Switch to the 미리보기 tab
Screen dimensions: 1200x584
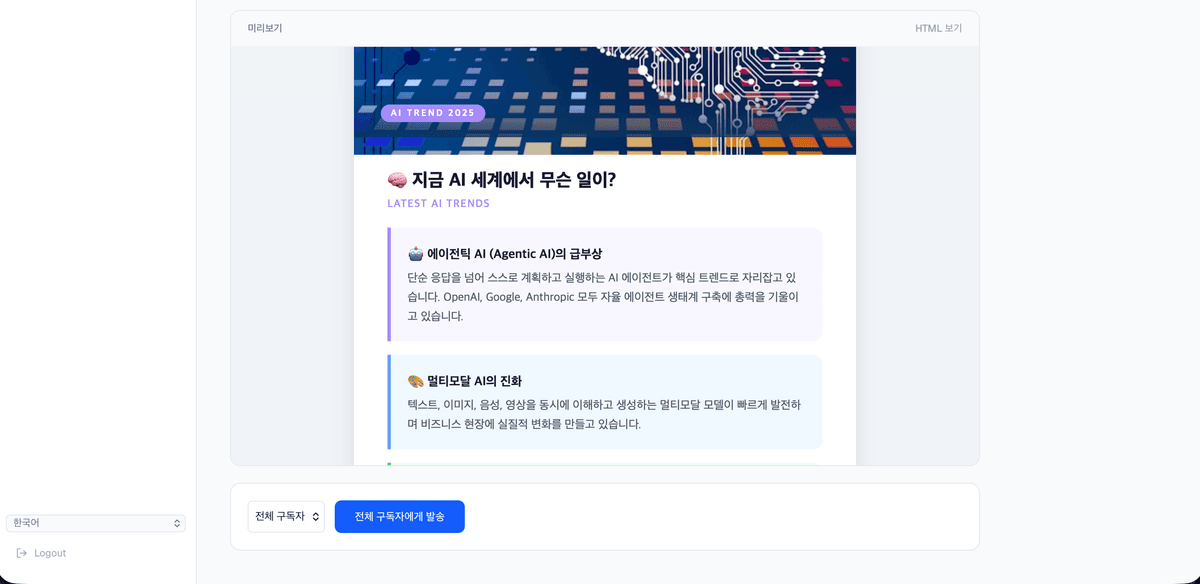click(x=265, y=28)
